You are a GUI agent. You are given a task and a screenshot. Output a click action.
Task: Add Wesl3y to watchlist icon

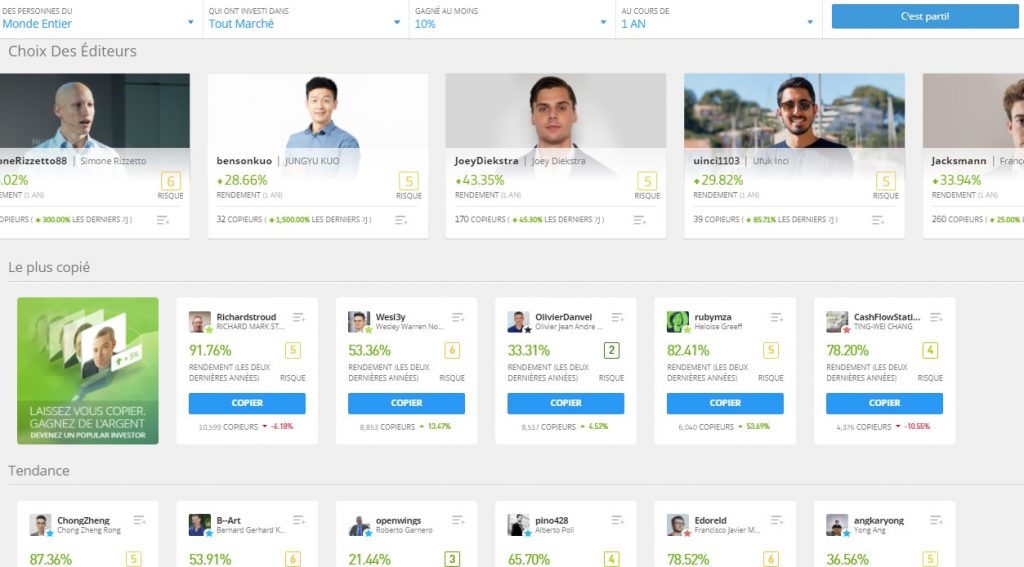[x=458, y=317]
